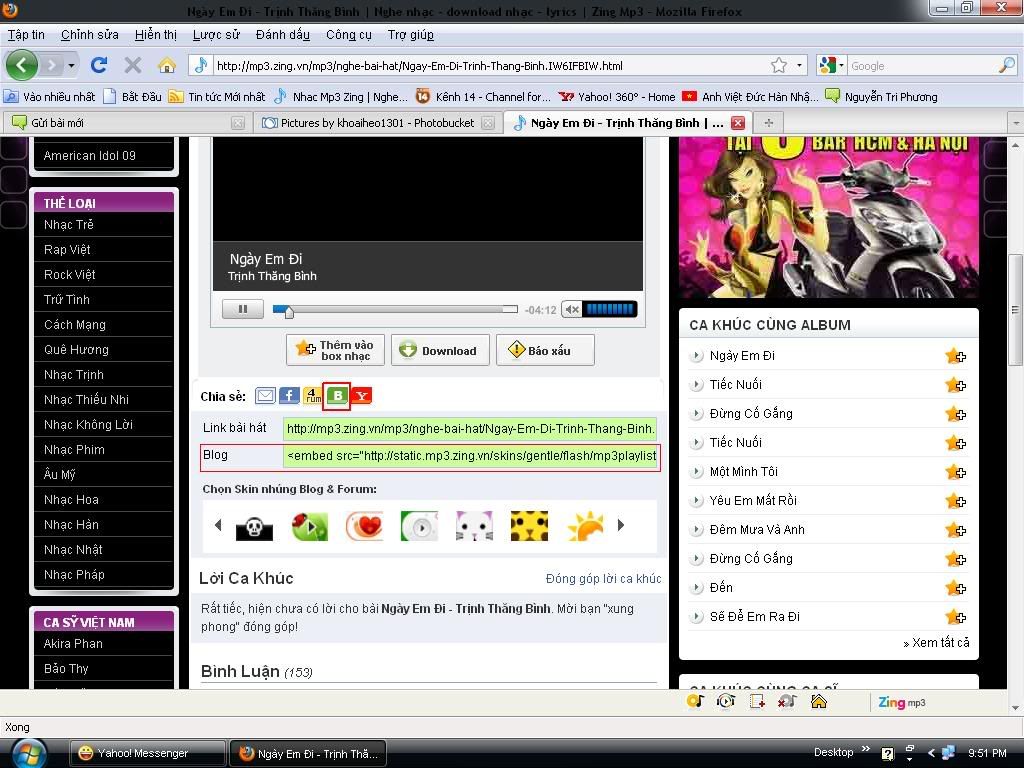Add Đến to box via star icon
The width and height of the screenshot is (1024, 768).
(955, 588)
